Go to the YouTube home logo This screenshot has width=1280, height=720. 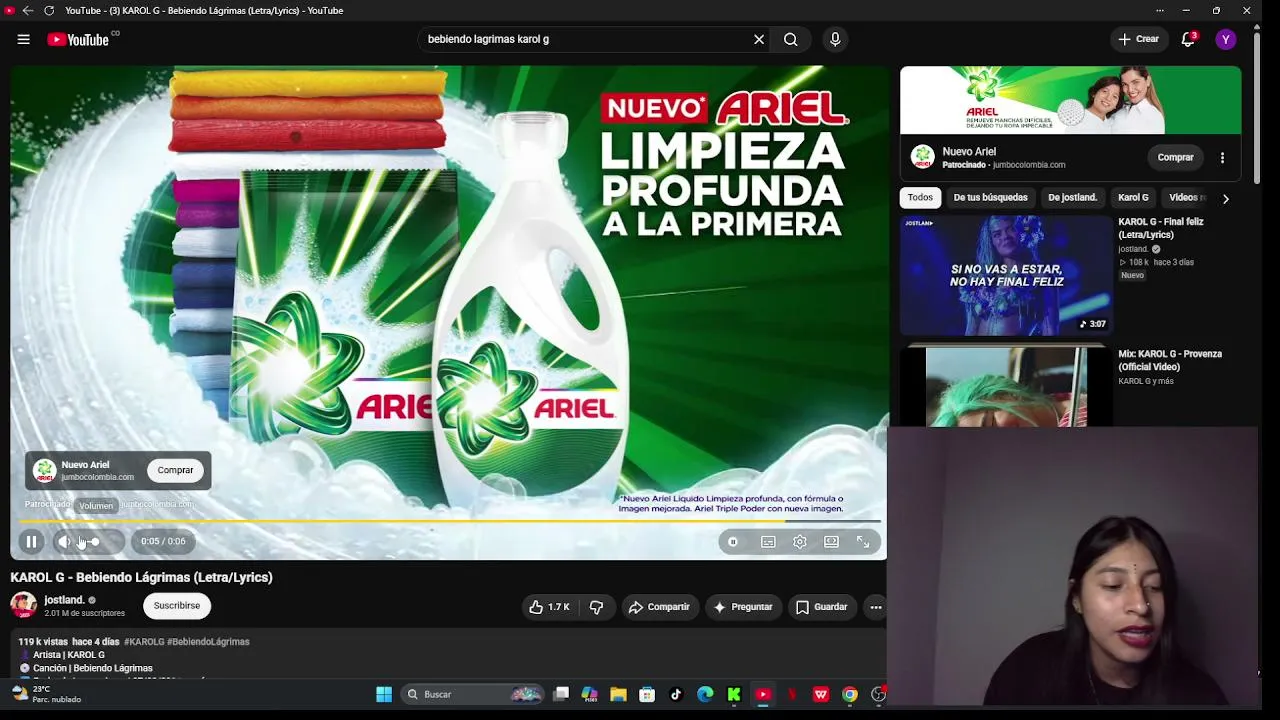click(78, 39)
